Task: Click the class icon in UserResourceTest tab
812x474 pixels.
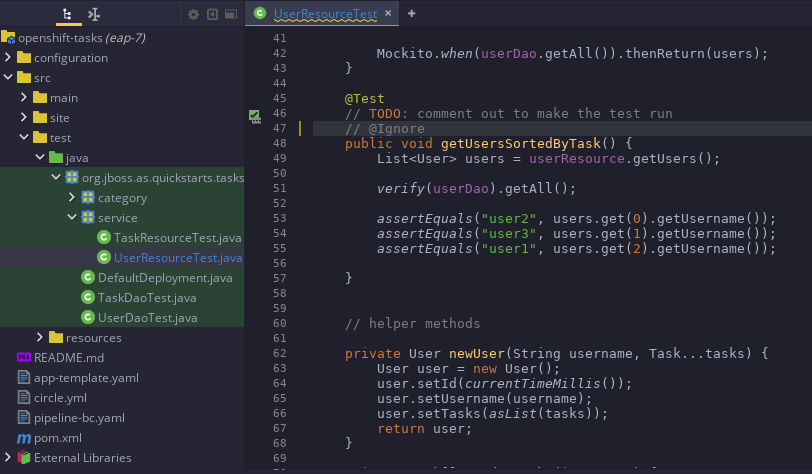Action: 260,13
